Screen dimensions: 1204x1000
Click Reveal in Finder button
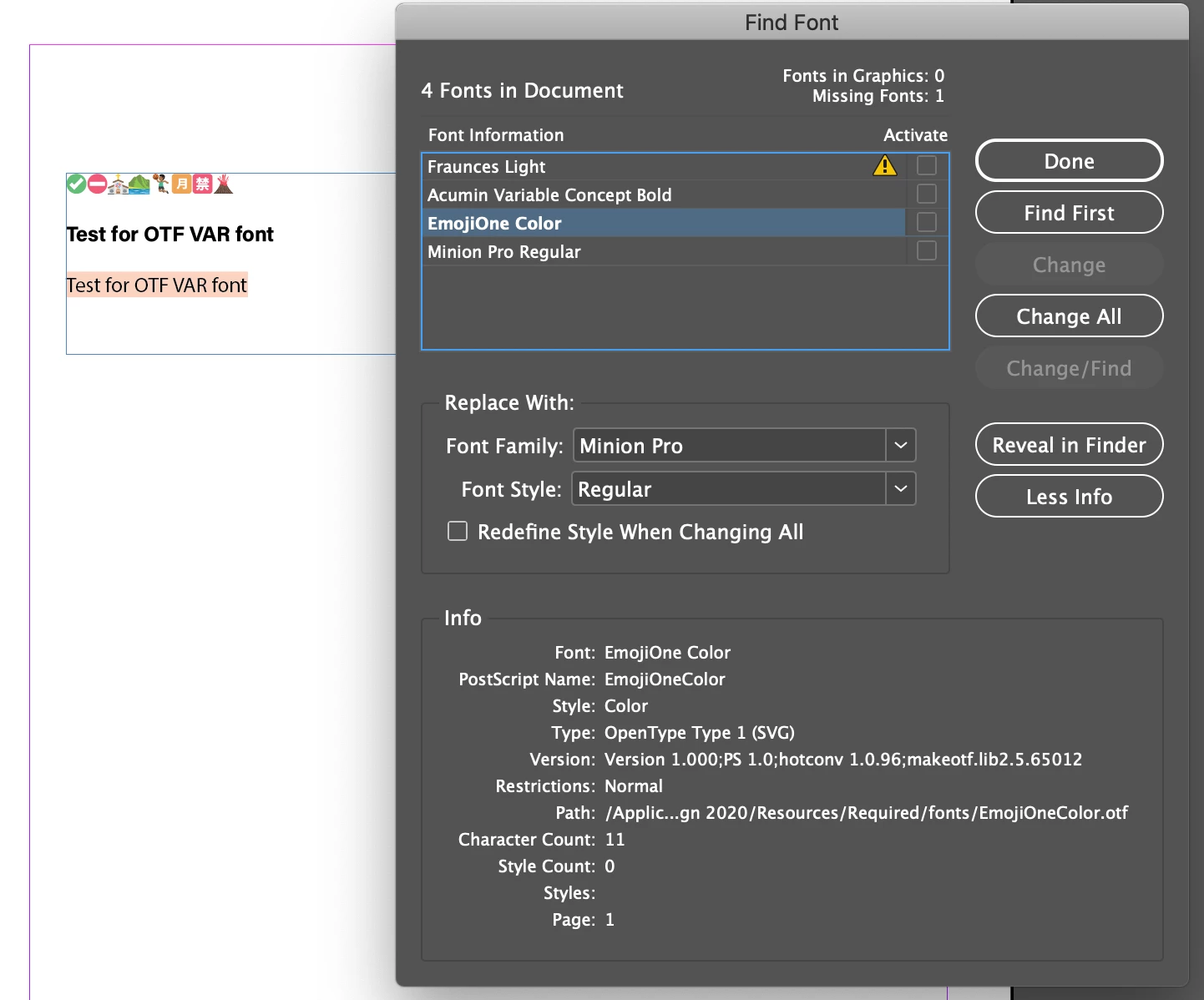(1070, 444)
